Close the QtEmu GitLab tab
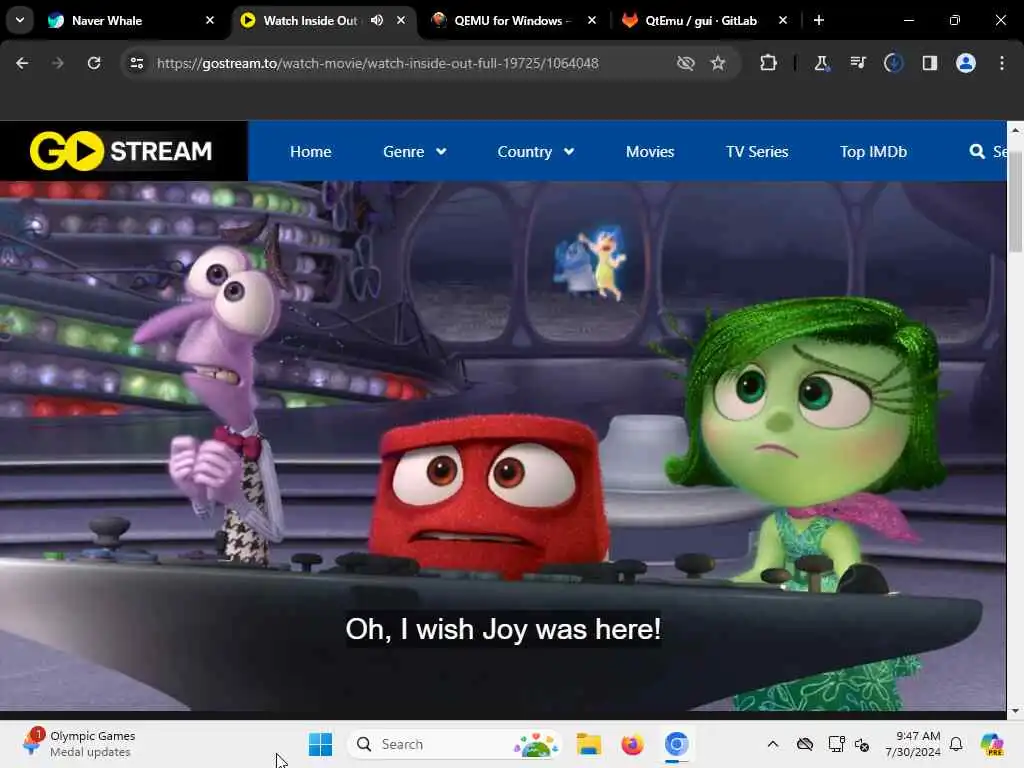Viewport: 1024px width, 768px height. (782, 20)
